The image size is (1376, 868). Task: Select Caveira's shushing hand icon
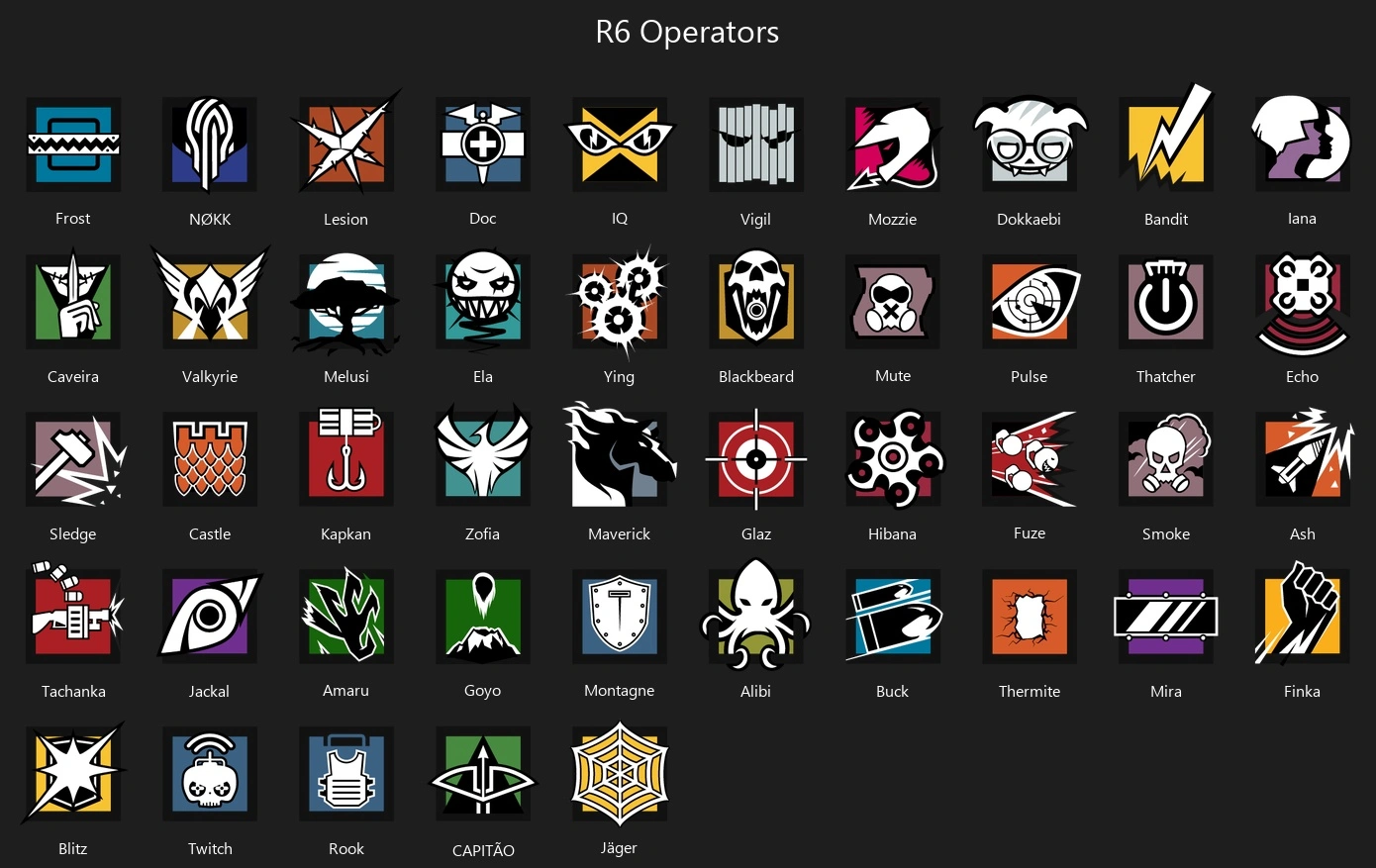(x=73, y=301)
